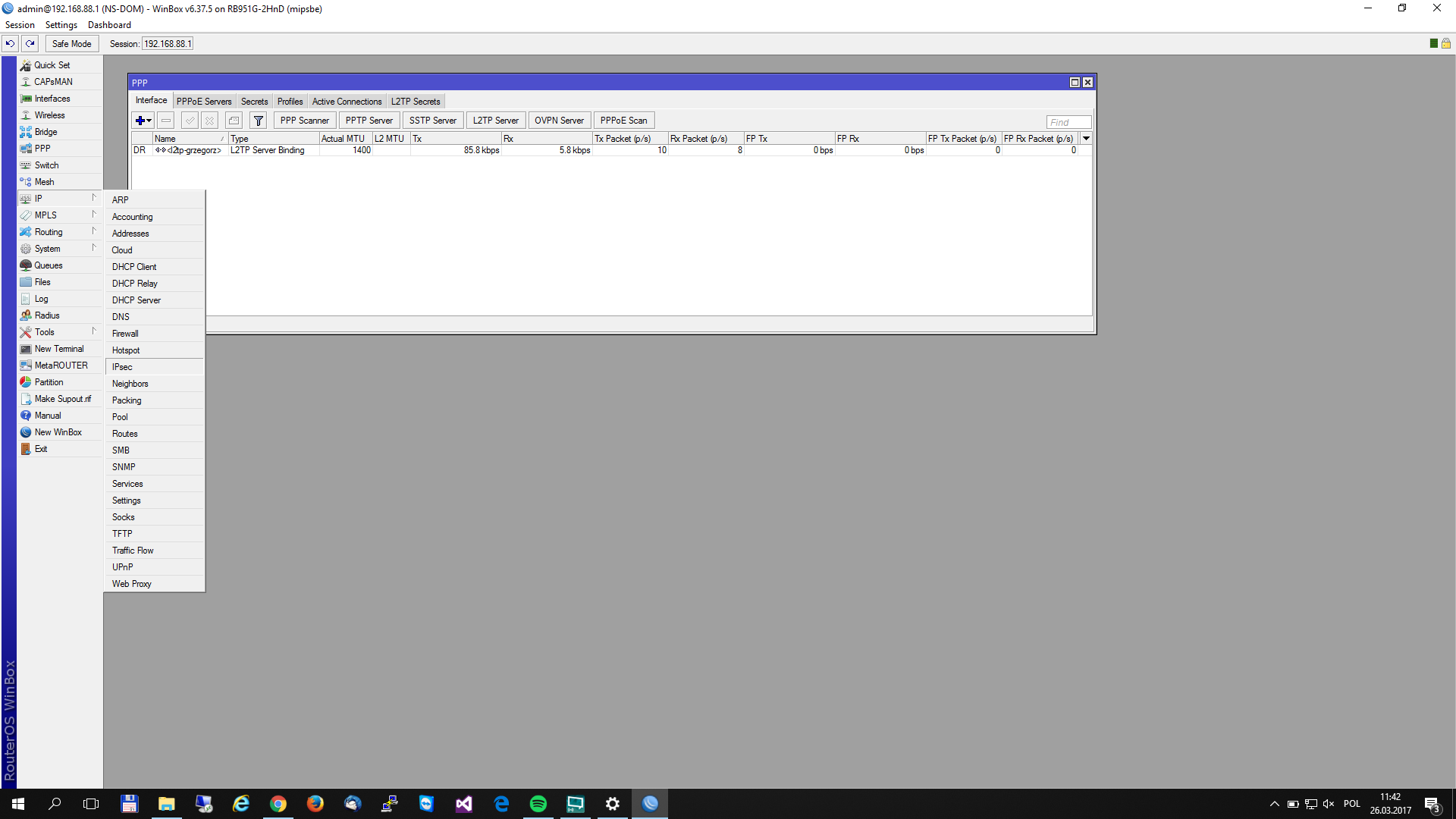Viewport: 1456px width, 819px height.
Task: Open Interfaces in sidebar
Action: (x=60, y=99)
